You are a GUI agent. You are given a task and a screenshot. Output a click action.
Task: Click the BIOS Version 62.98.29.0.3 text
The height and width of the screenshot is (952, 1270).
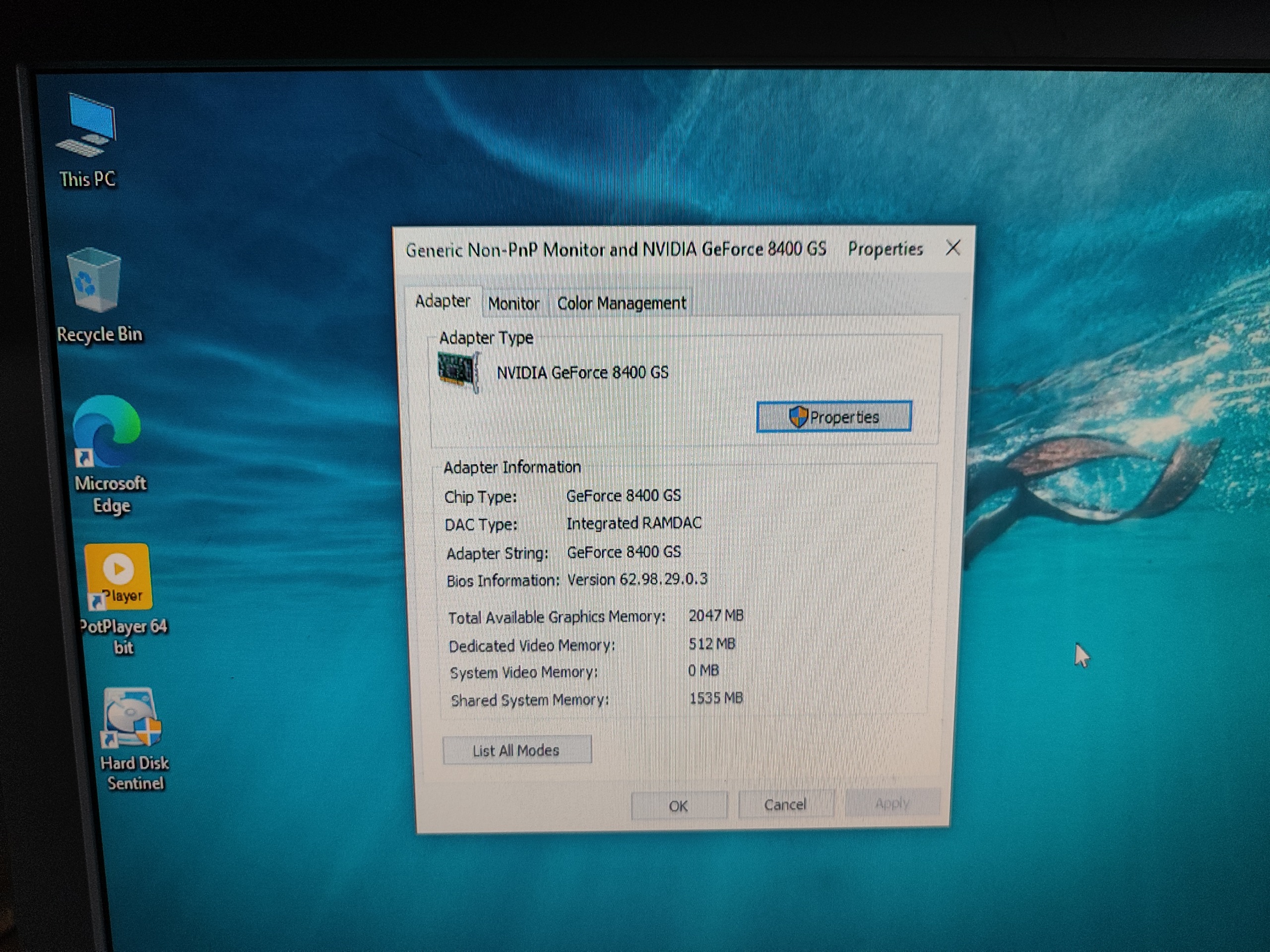637,579
